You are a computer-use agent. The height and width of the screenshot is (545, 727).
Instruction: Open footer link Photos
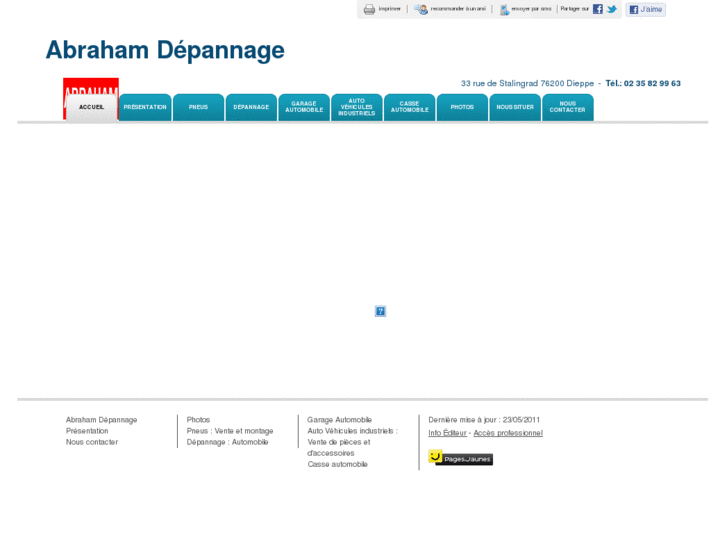[198, 420]
